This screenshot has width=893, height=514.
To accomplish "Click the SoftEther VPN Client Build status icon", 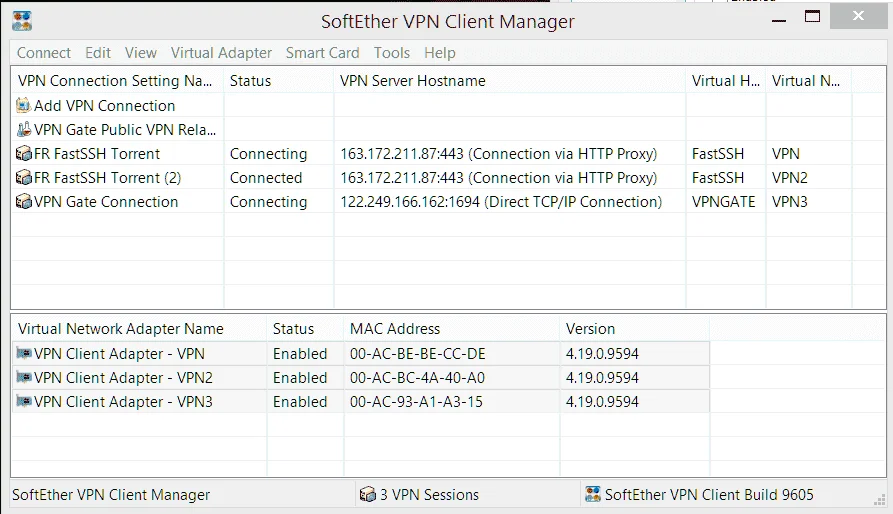I will [x=593, y=494].
